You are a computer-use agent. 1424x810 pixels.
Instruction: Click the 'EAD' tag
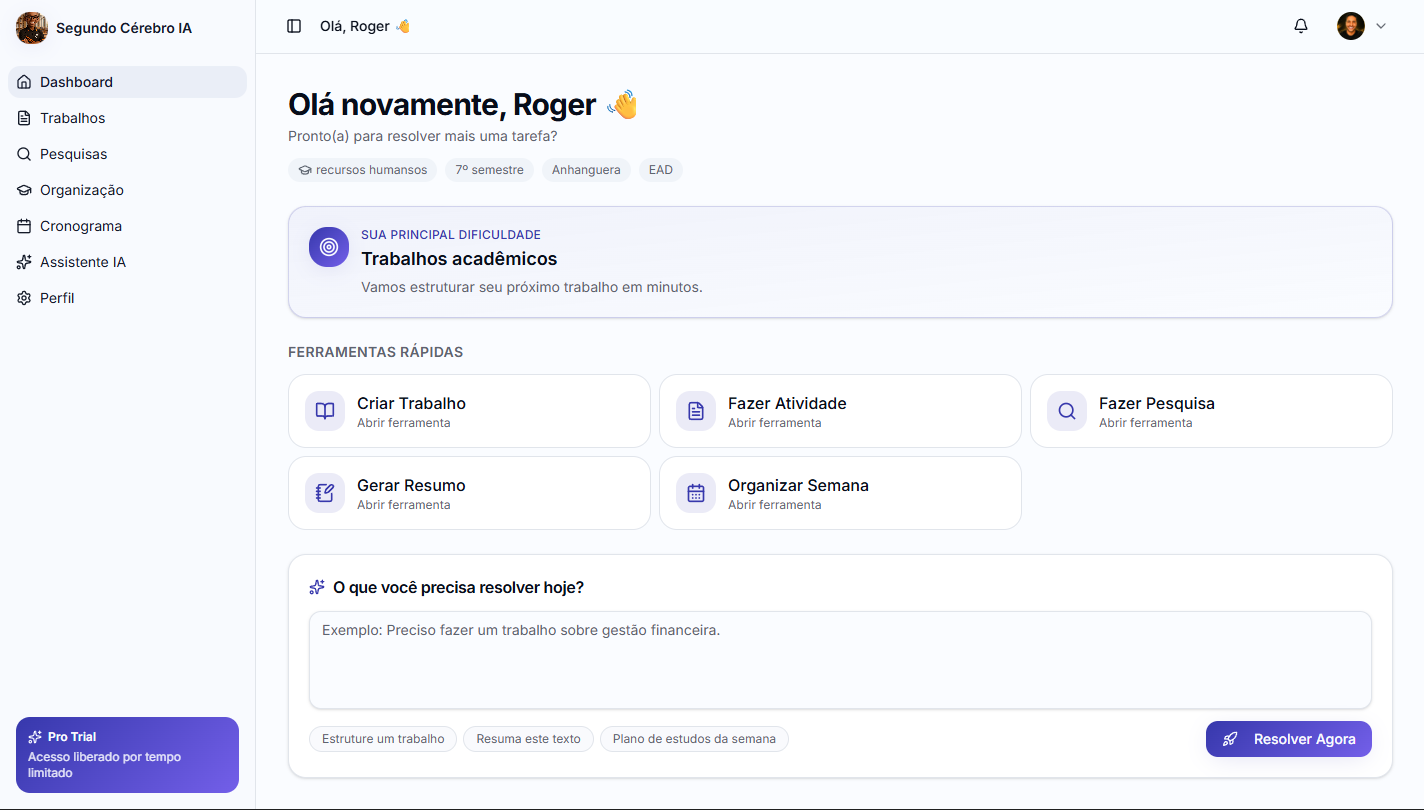[661, 170]
